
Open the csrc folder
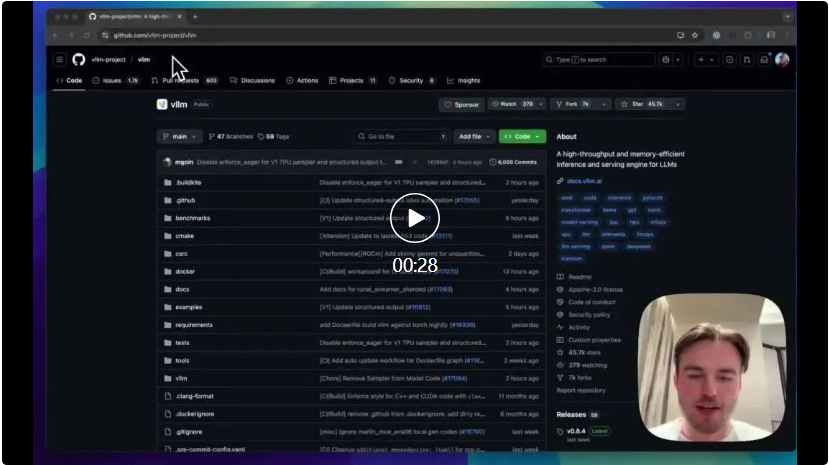(x=181, y=254)
